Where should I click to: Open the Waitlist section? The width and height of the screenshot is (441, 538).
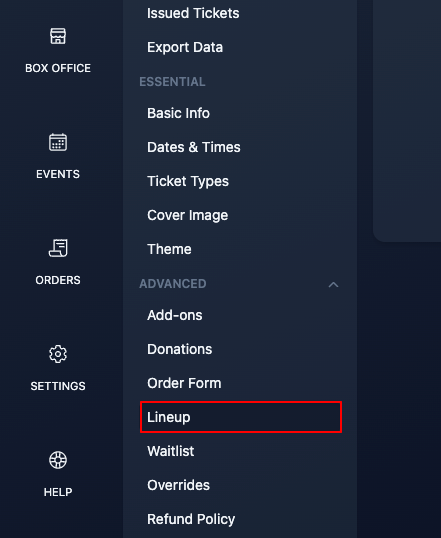click(x=171, y=451)
